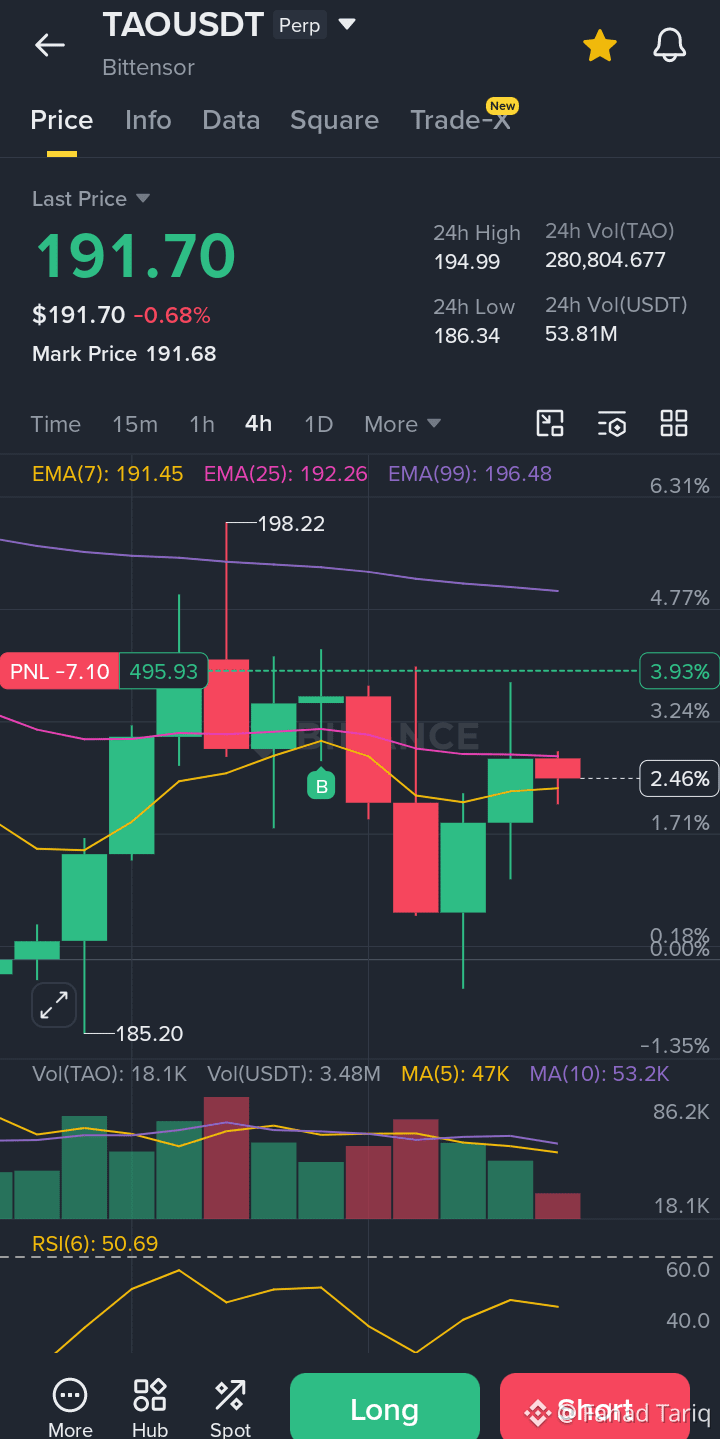
Task: Tap the MA(10): 53.2K volume label
Action: (x=599, y=1074)
